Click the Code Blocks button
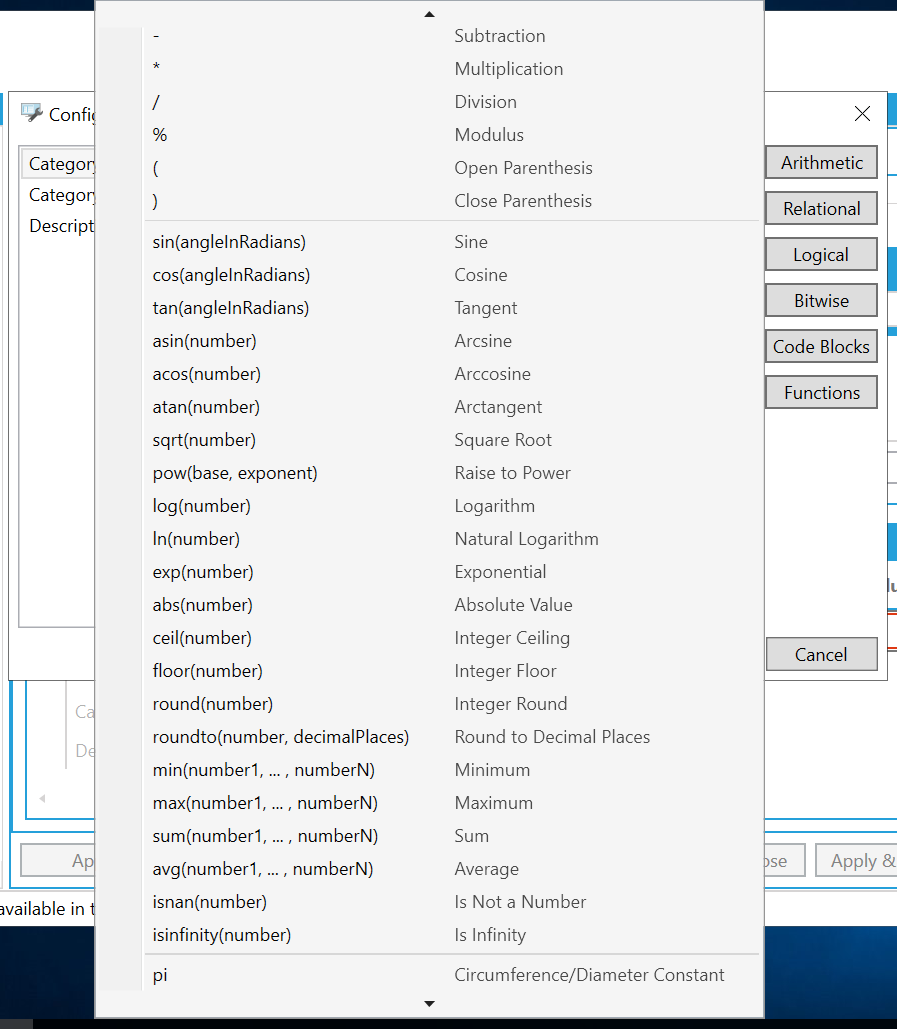 [821, 347]
